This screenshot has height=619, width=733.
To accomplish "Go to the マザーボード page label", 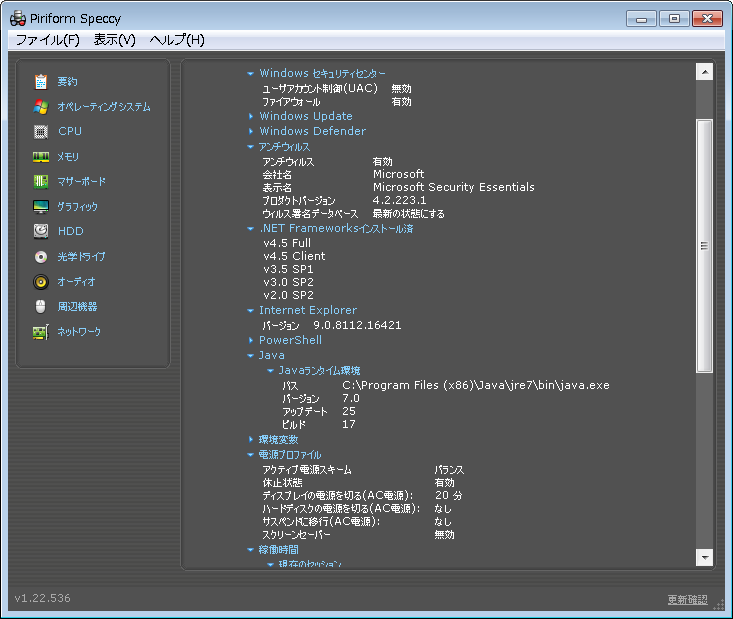I will click(x=81, y=181).
